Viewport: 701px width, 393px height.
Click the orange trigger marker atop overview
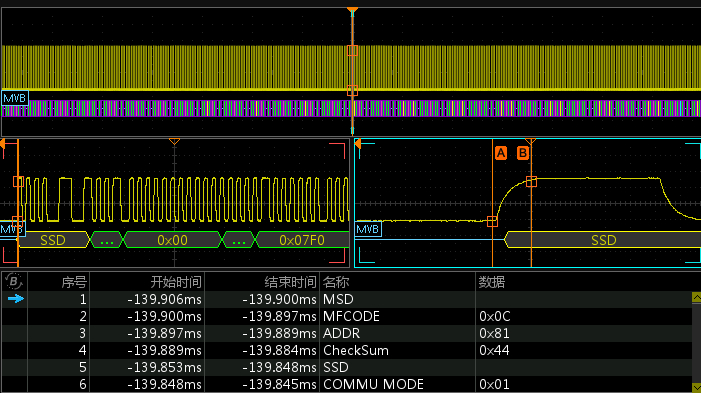[x=352, y=10]
